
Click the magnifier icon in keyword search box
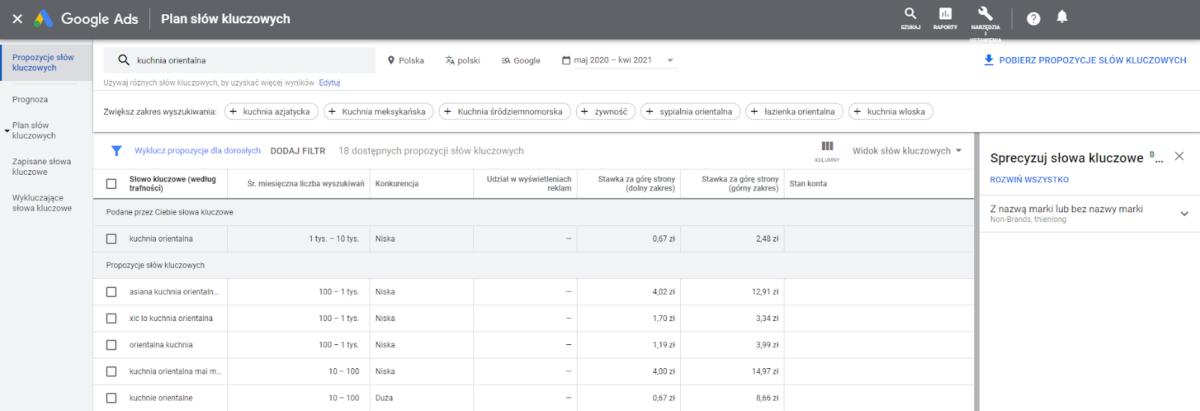(123, 60)
